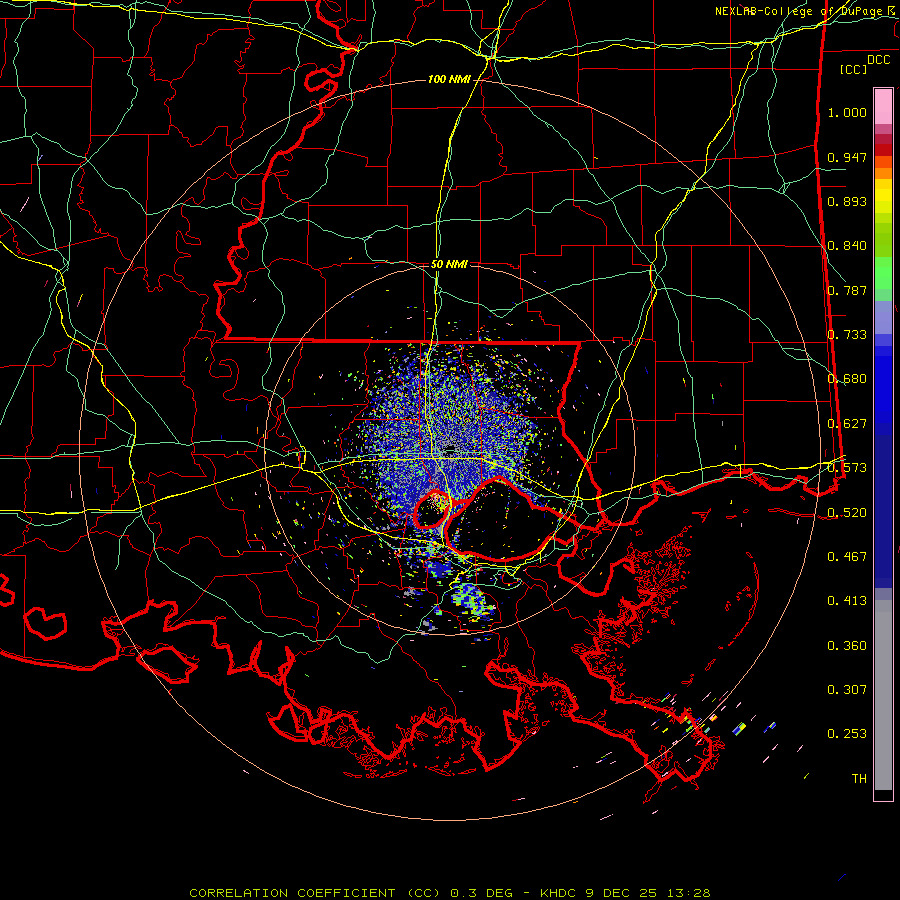Click the gray segment of the color scale
Image resolution: width=900 pixels, height=900 pixels.
click(x=883, y=695)
